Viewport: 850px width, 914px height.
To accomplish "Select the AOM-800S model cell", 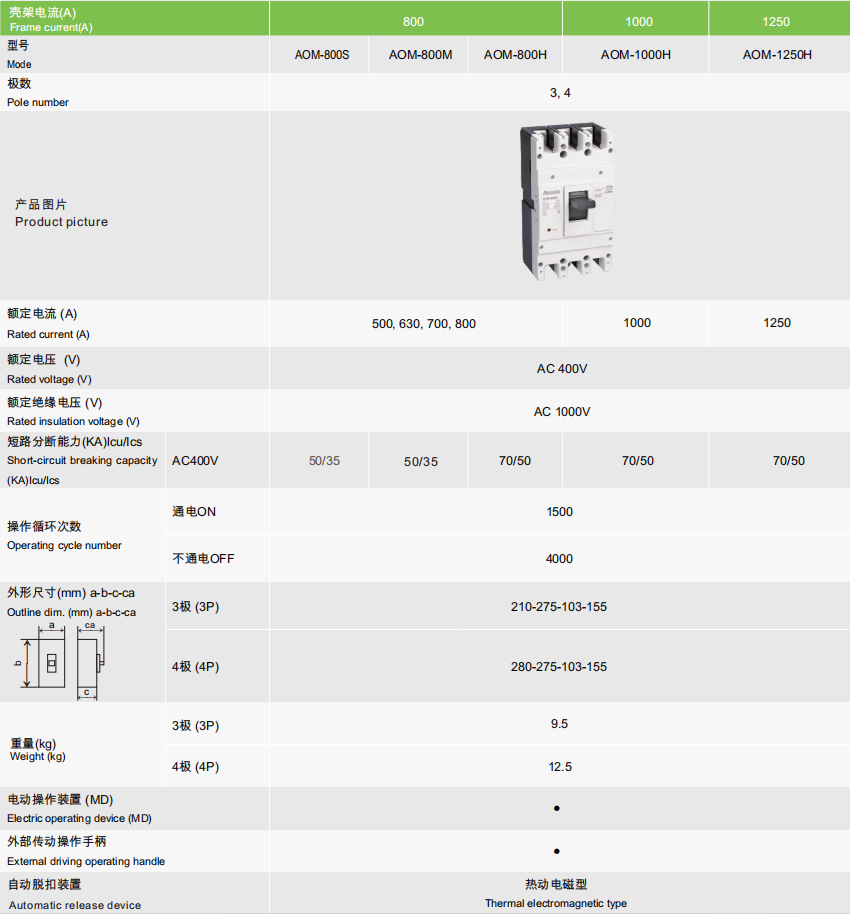I will coord(321,55).
